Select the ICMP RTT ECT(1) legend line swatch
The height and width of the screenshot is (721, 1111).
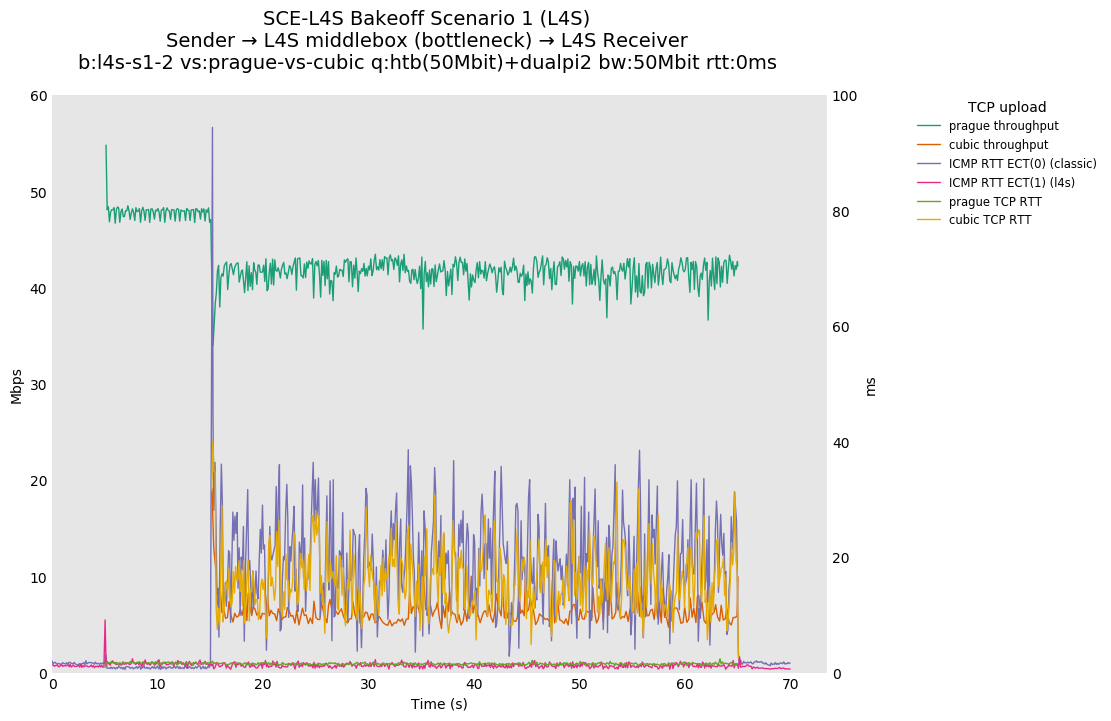tap(929, 183)
